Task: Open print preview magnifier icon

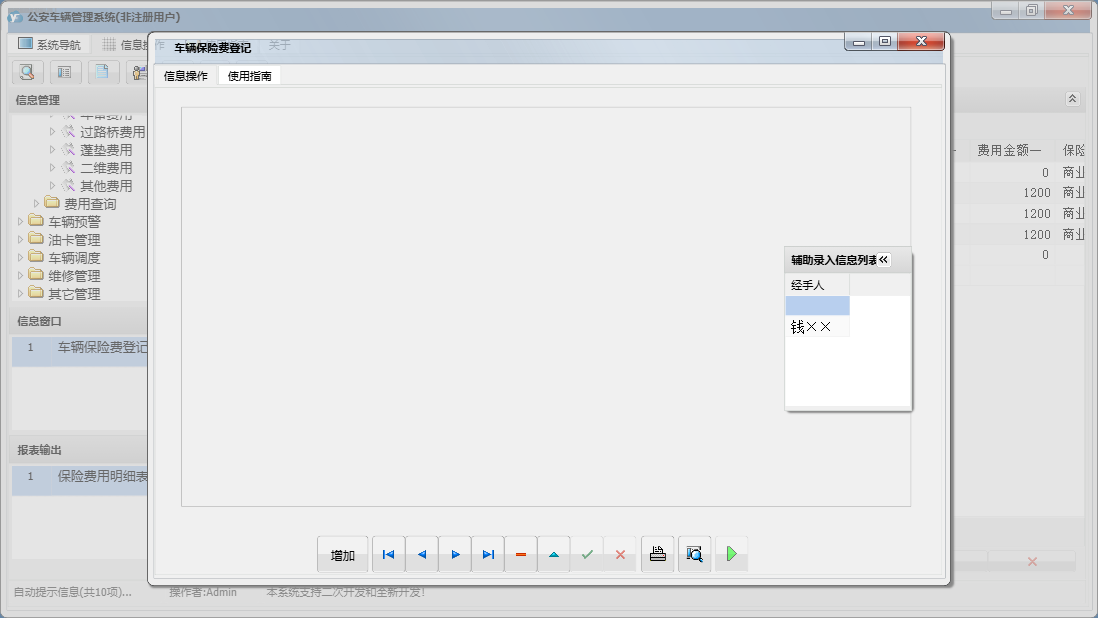Action: pos(695,554)
